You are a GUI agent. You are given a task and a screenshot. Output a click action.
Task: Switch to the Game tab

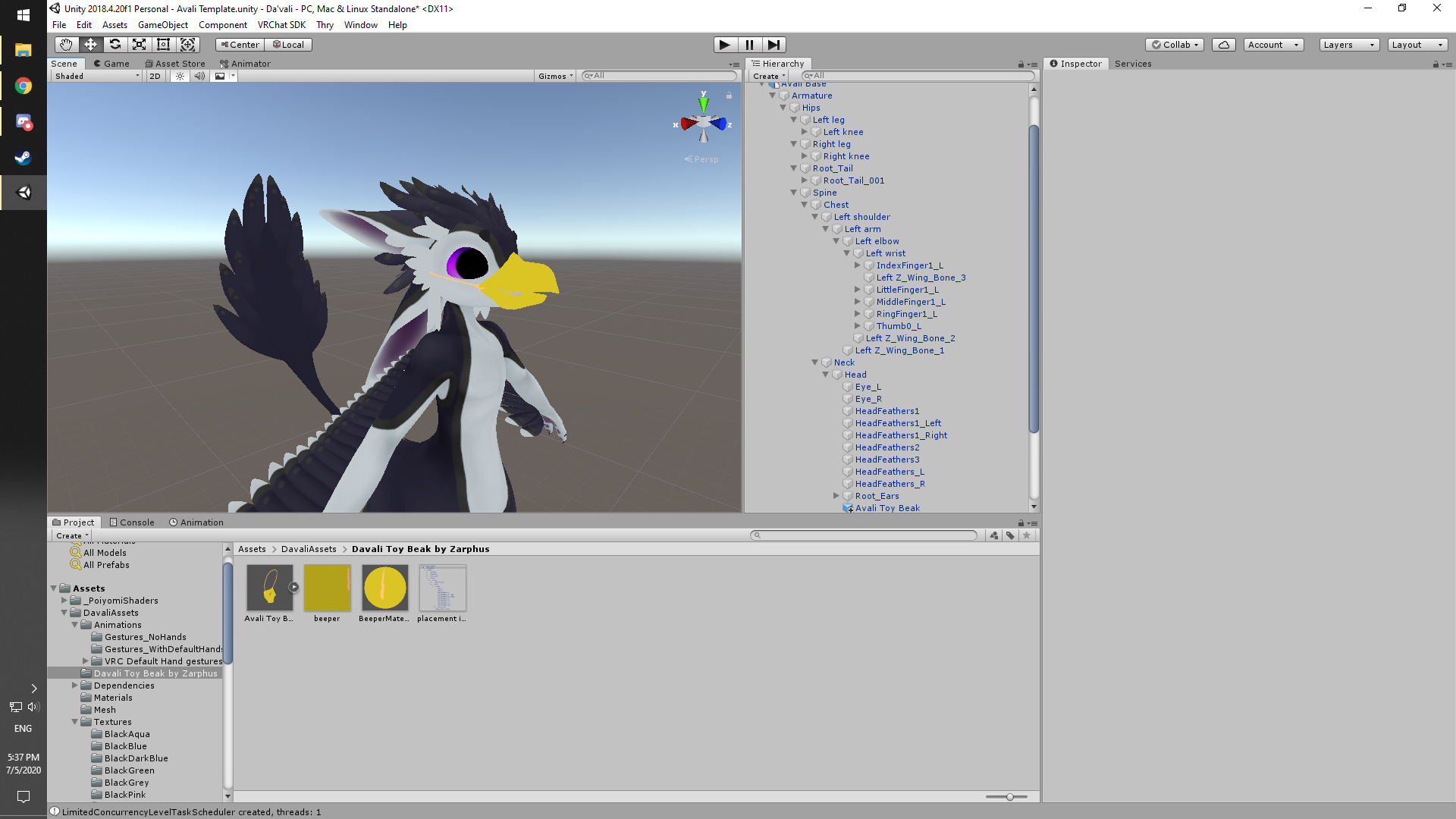[111, 64]
